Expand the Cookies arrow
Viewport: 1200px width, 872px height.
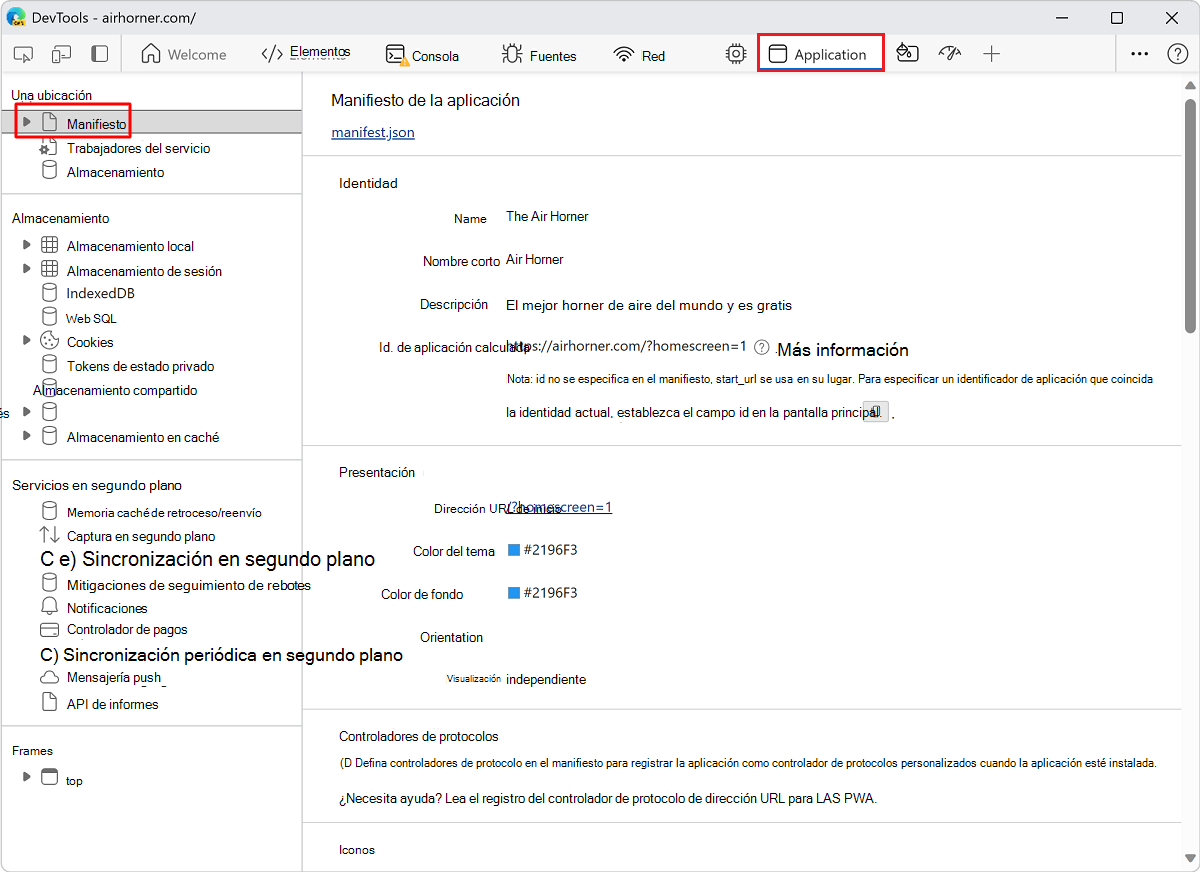[x=27, y=340]
